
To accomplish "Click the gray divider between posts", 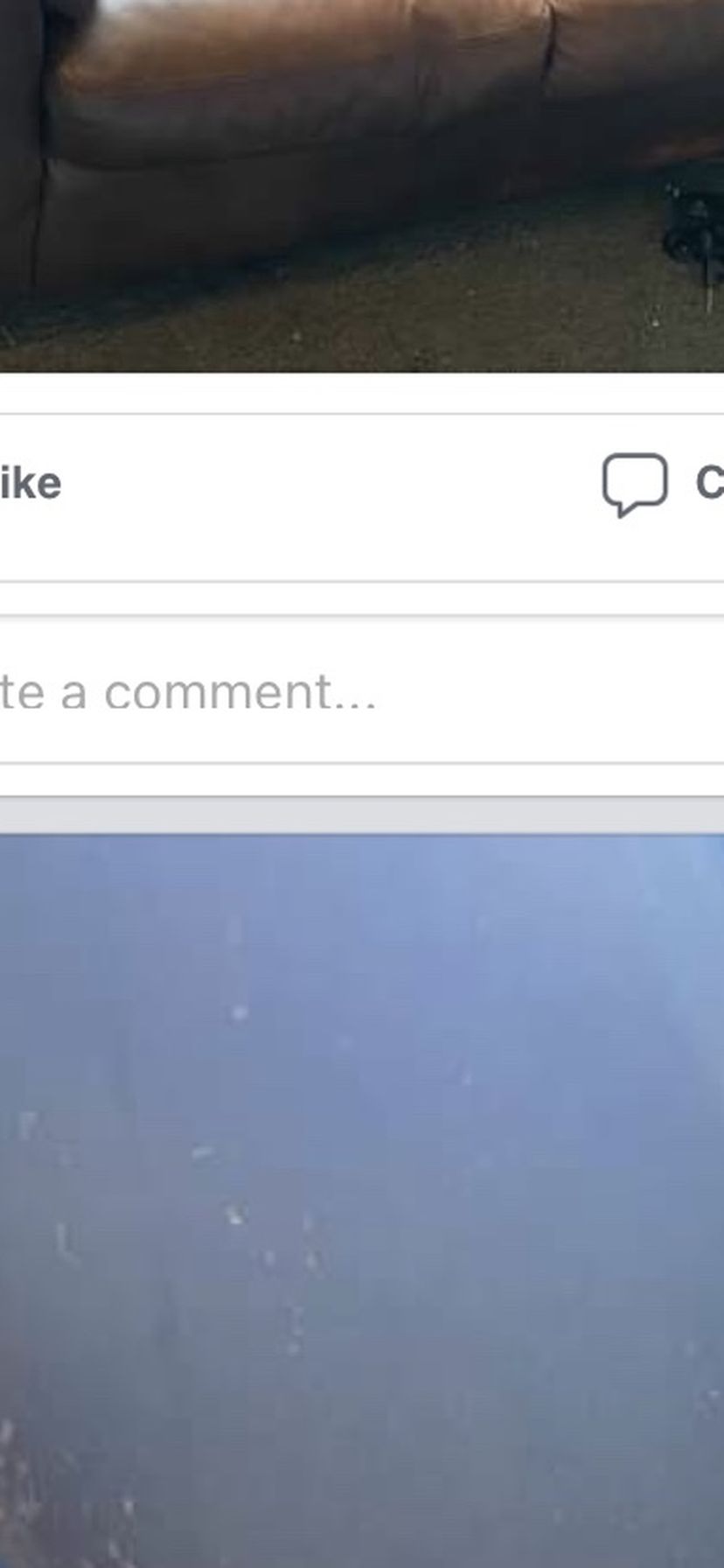I will 362,815.
